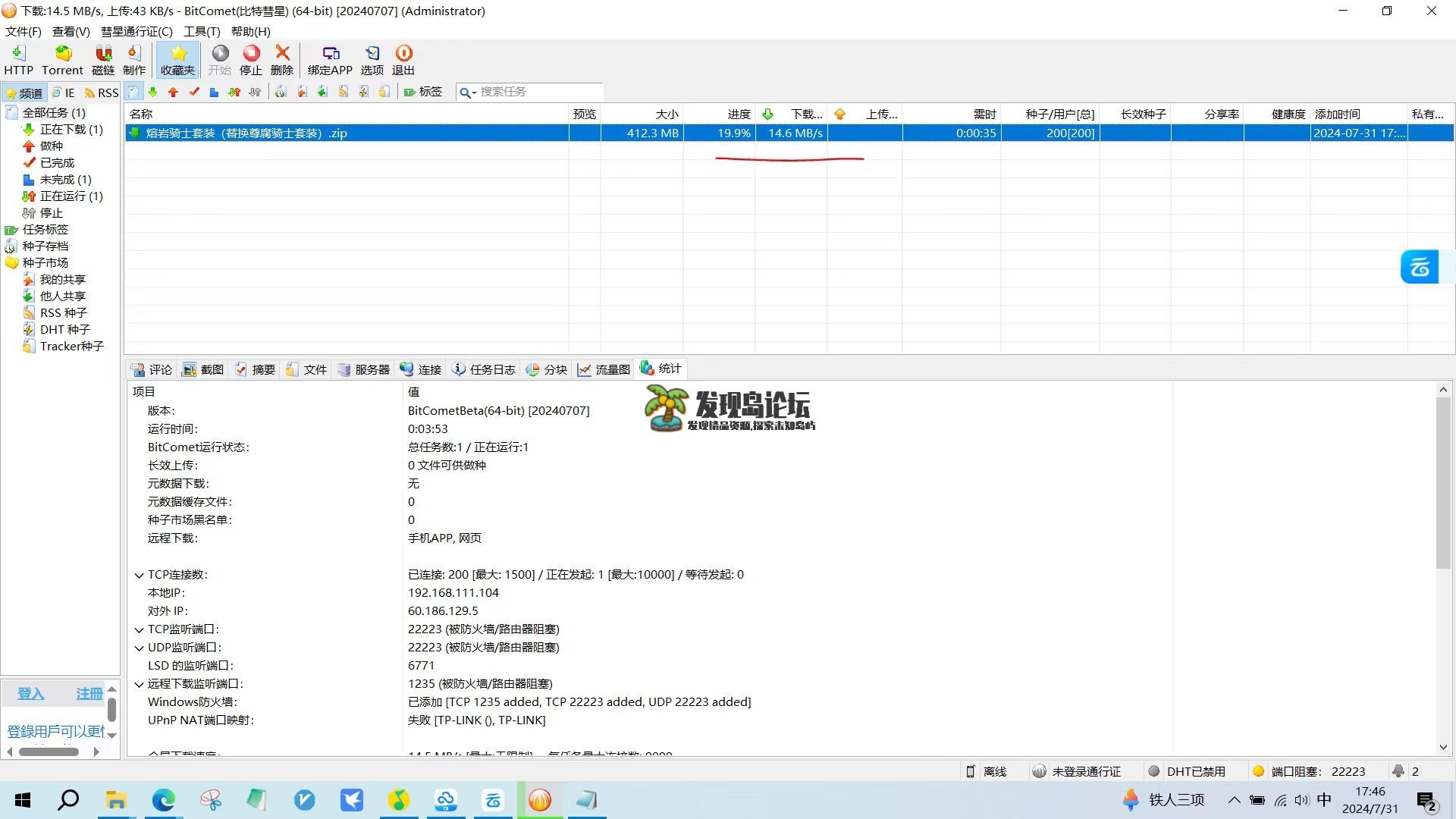Select 种子存档 in the sidebar
The height and width of the screenshot is (819, 1456).
45,246
